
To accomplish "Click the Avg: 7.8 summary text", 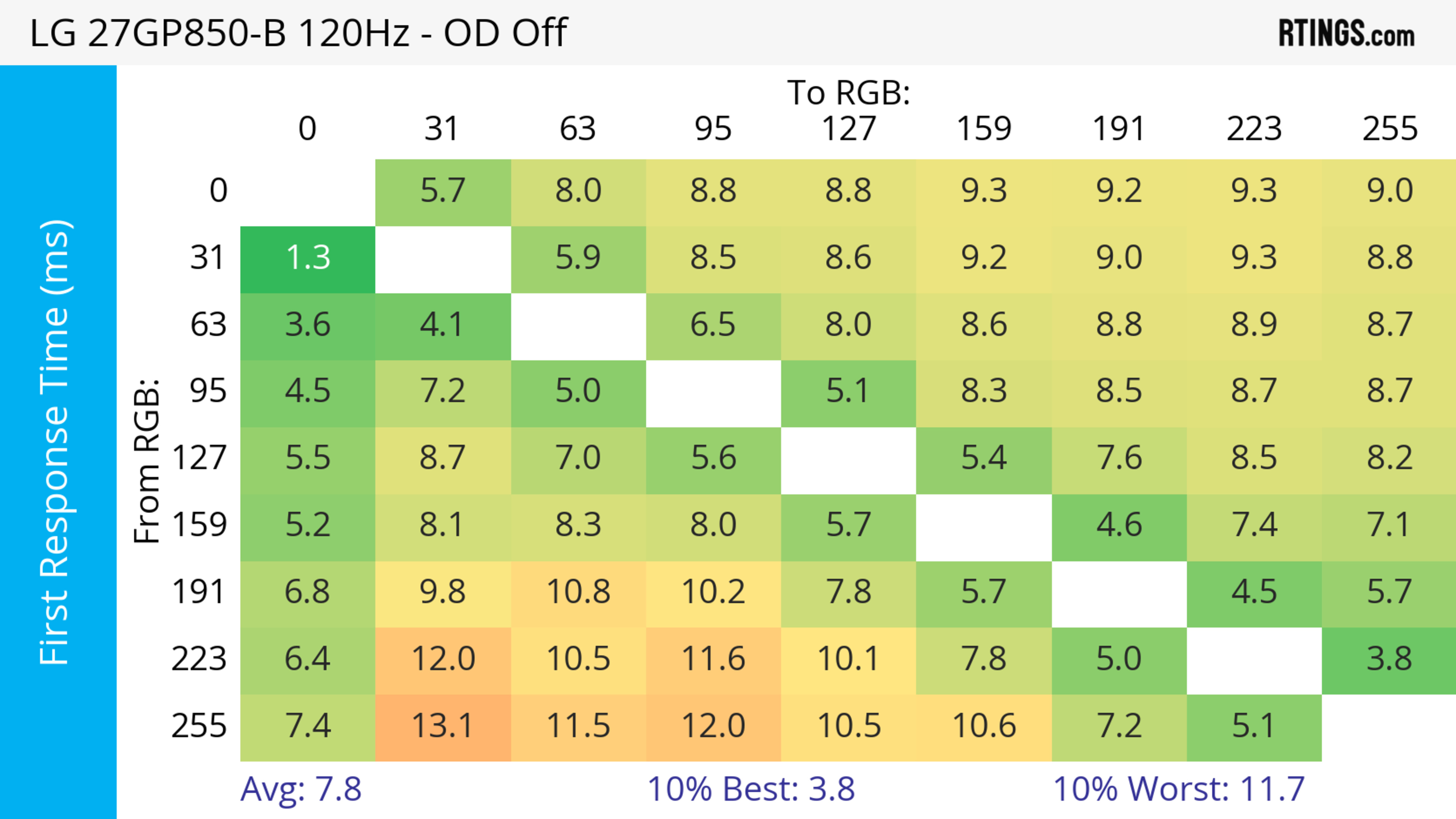I will pos(301,790).
